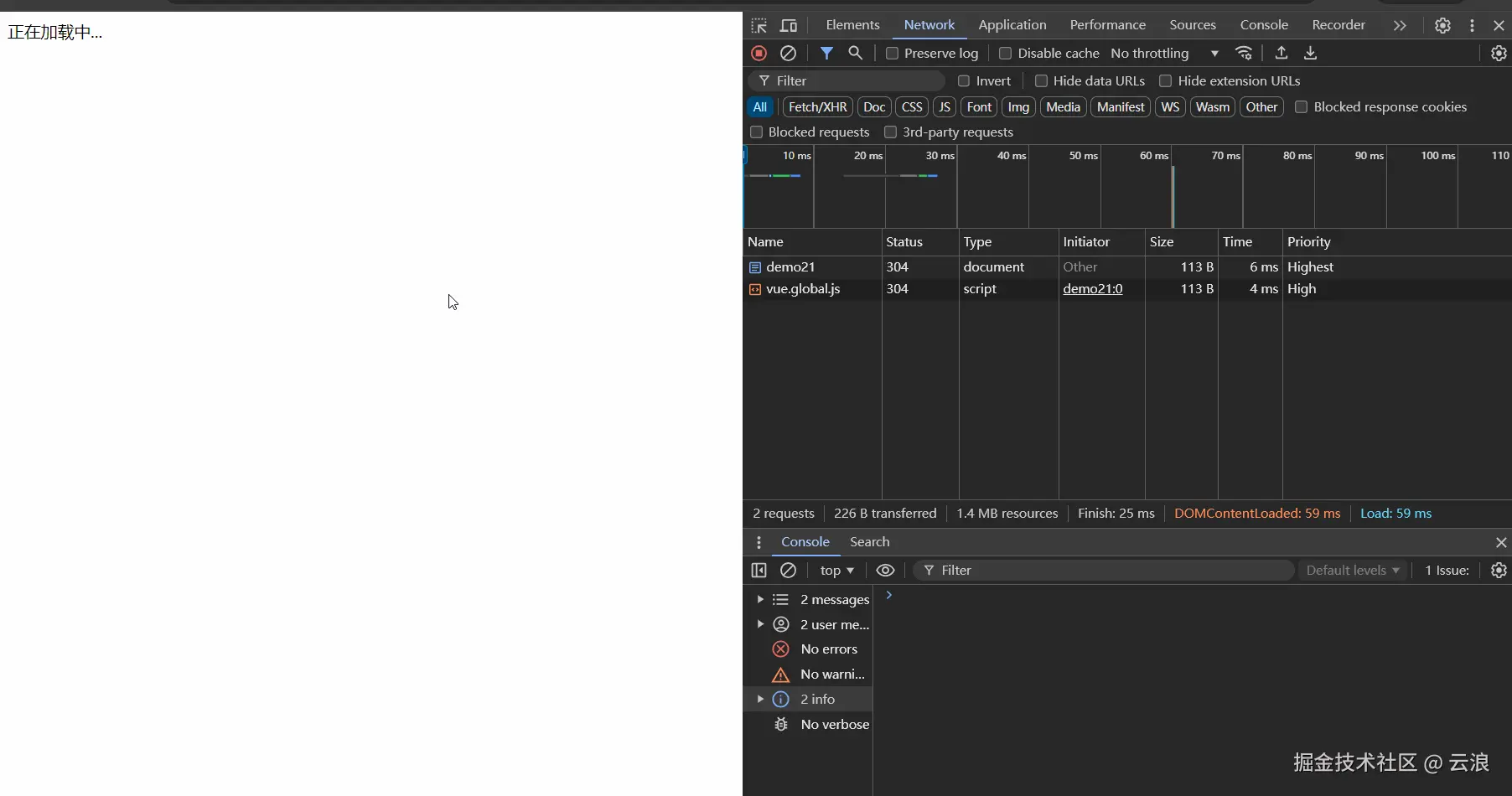Clear the network requests log
The height and width of the screenshot is (796, 1512).
pyautogui.click(x=788, y=53)
